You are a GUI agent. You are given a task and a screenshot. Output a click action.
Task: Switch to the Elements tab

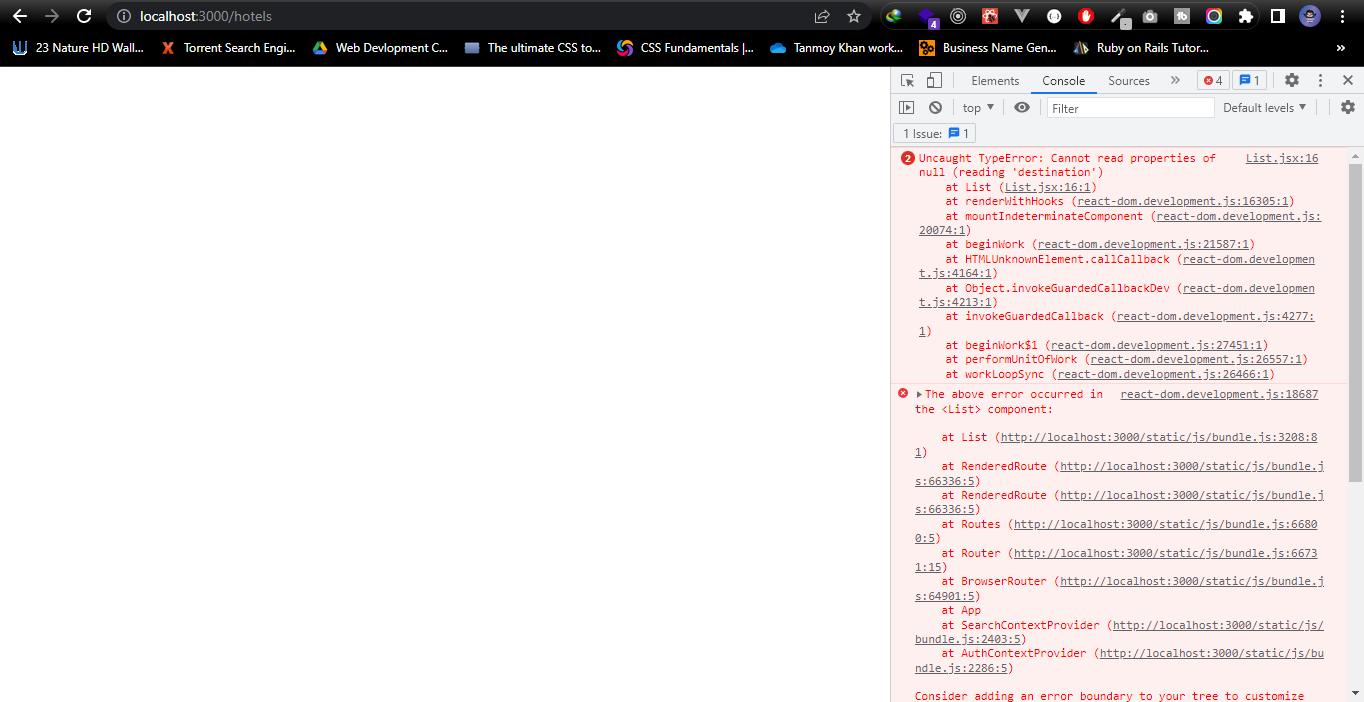(x=995, y=81)
